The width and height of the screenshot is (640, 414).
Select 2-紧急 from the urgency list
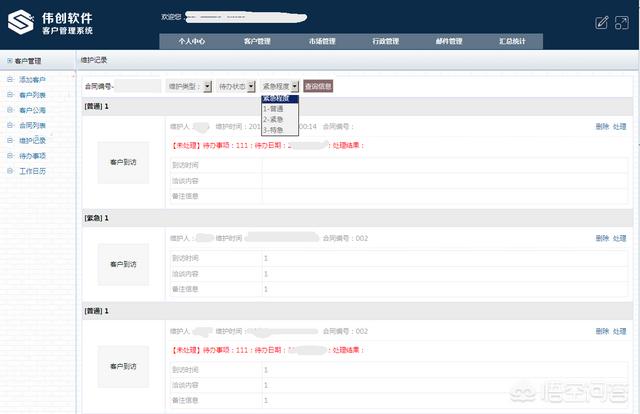[274, 119]
